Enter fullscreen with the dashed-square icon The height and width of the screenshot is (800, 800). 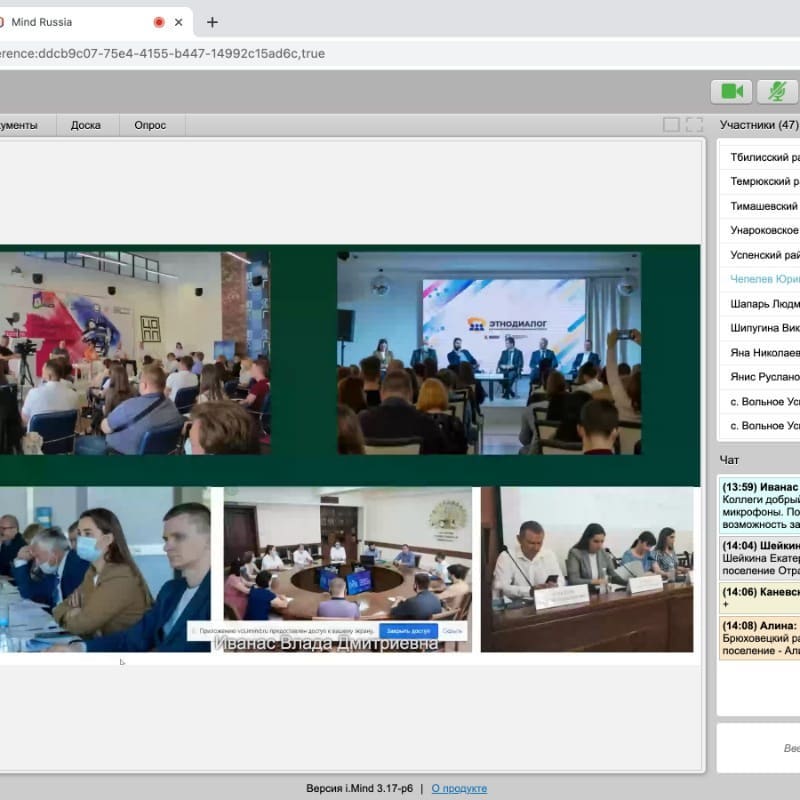(694, 125)
